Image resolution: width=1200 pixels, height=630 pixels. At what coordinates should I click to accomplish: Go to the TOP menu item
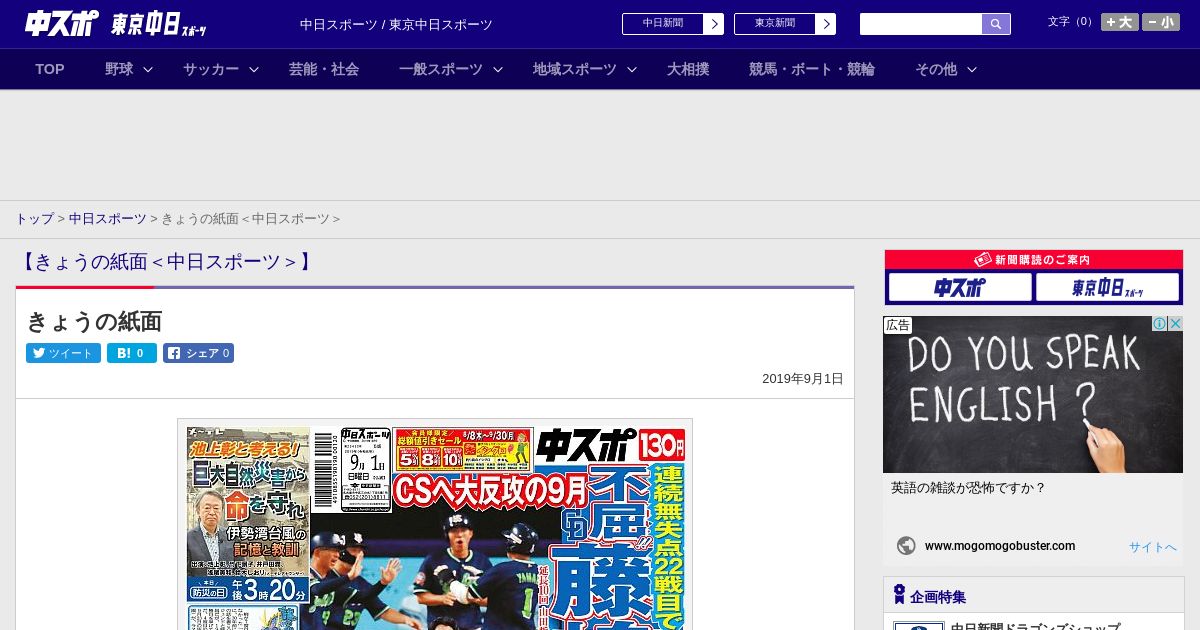tap(50, 69)
